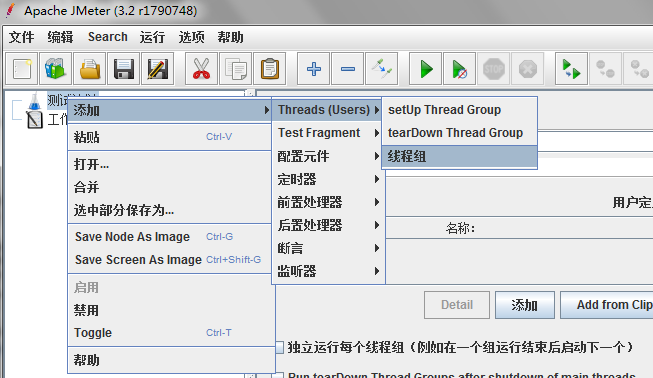
Task: Click the Remote Shutdown All icon
Action: 639,69
